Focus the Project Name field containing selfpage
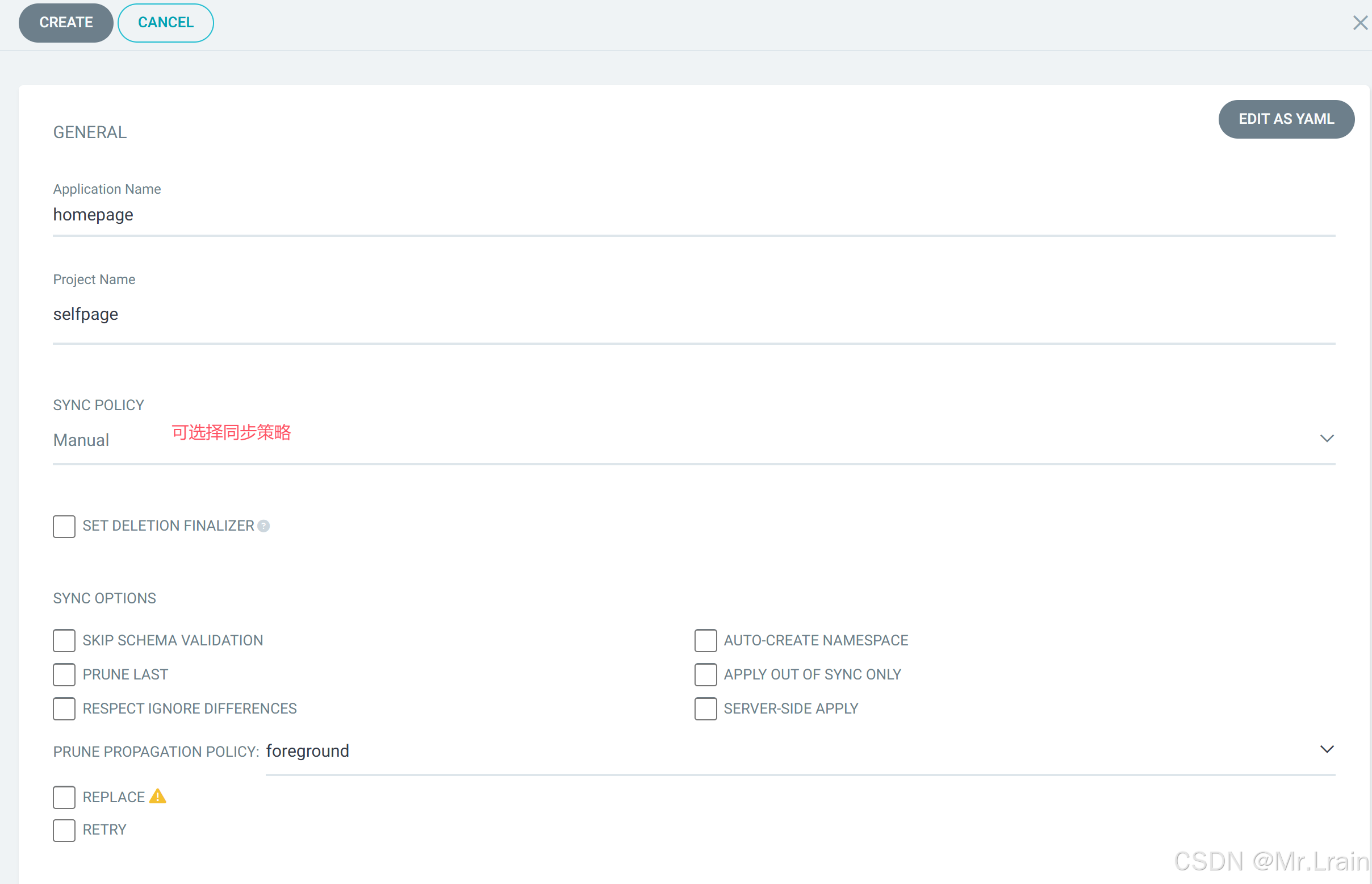This screenshot has width=1372, height=884. tap(694, 315)
